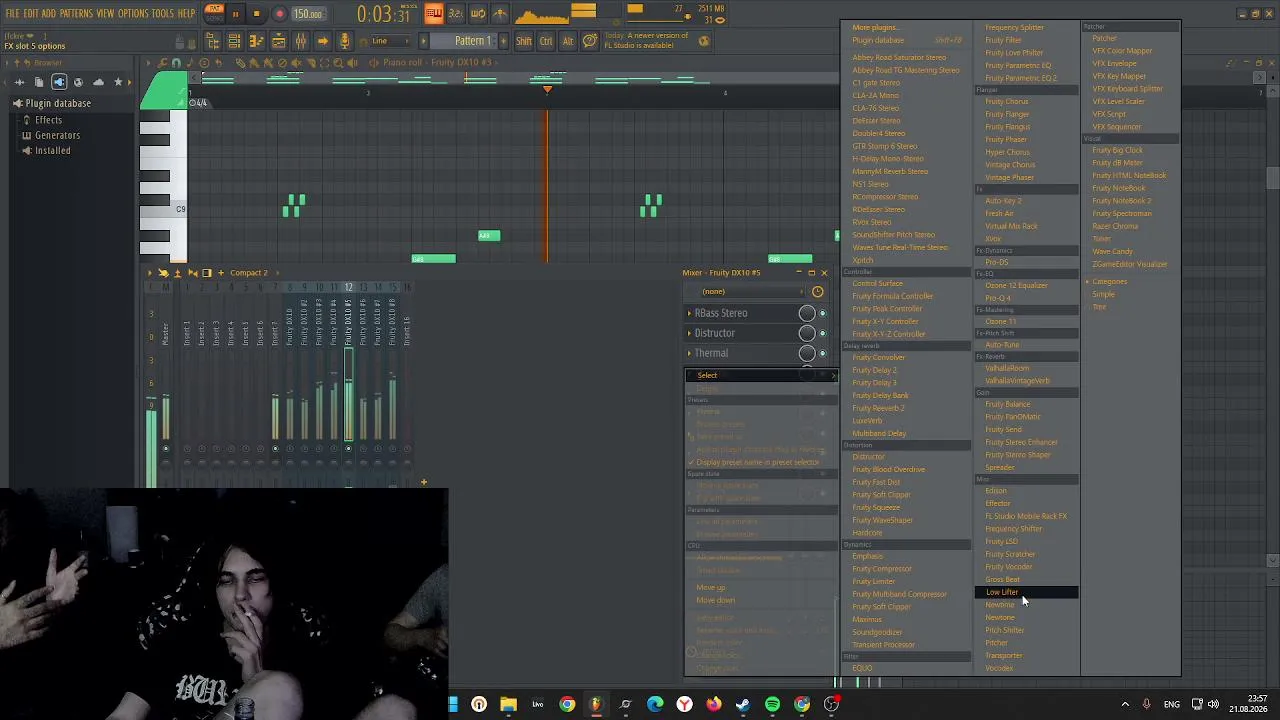1280x720 pixels.
Task: Toggle the Distructor slot enable LED
Action: point(822,333)
